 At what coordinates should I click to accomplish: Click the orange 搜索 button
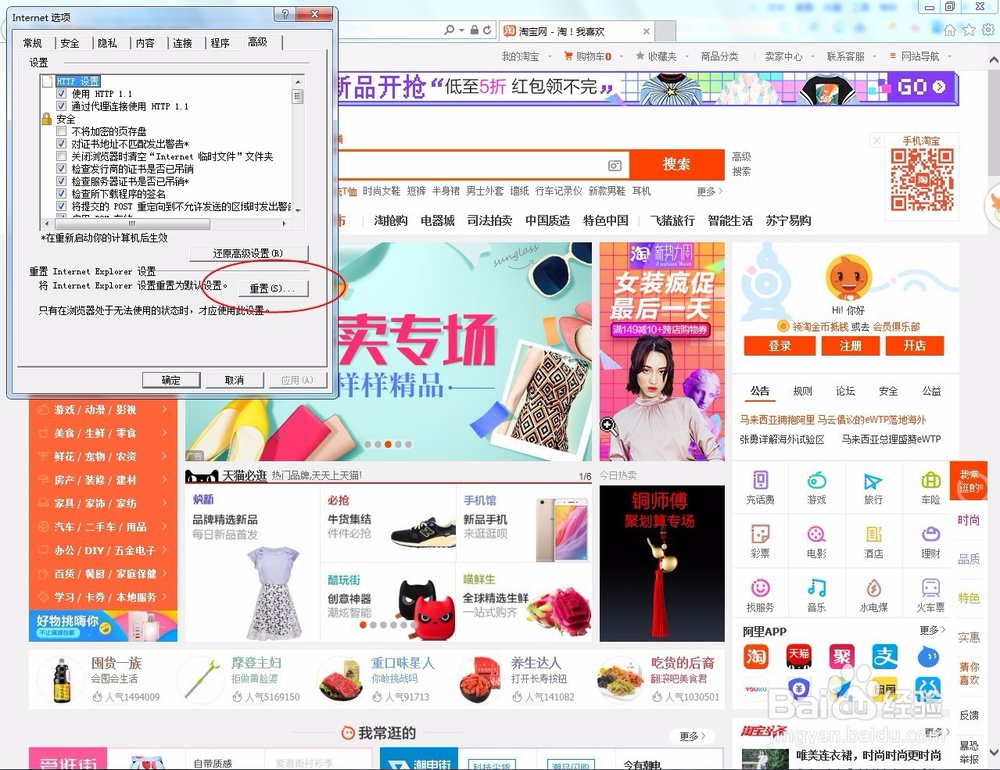click(677, 165)
